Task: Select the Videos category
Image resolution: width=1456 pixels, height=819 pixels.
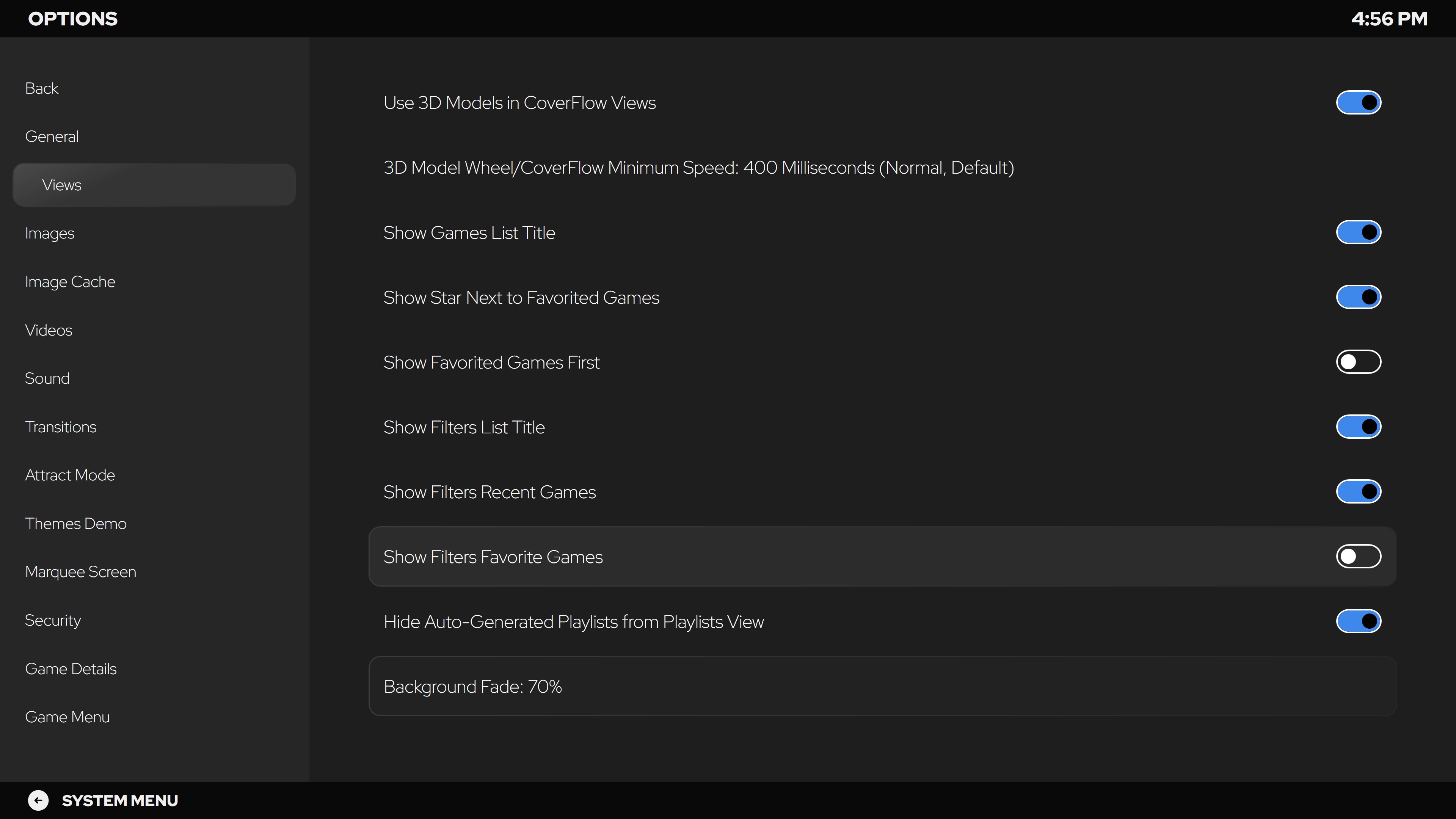Action: [x=49, y=330]
